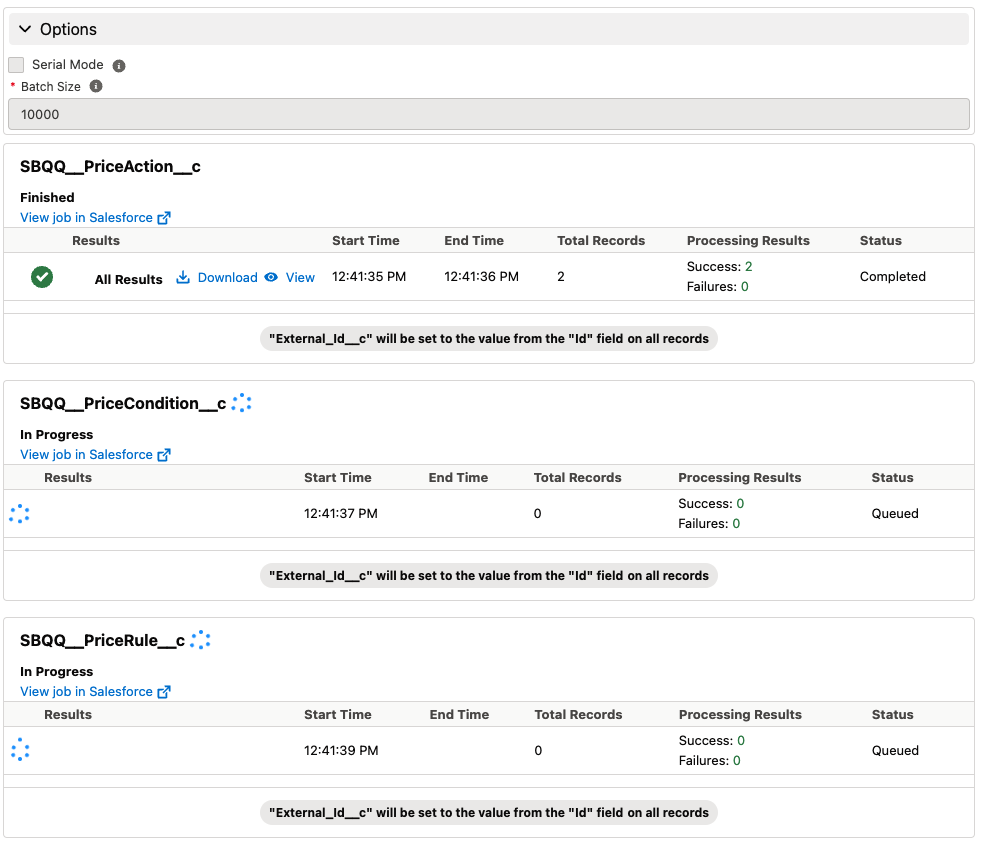View PriceAction results
The width and height of the screenshot is (982, 843).
coord(300,277)
